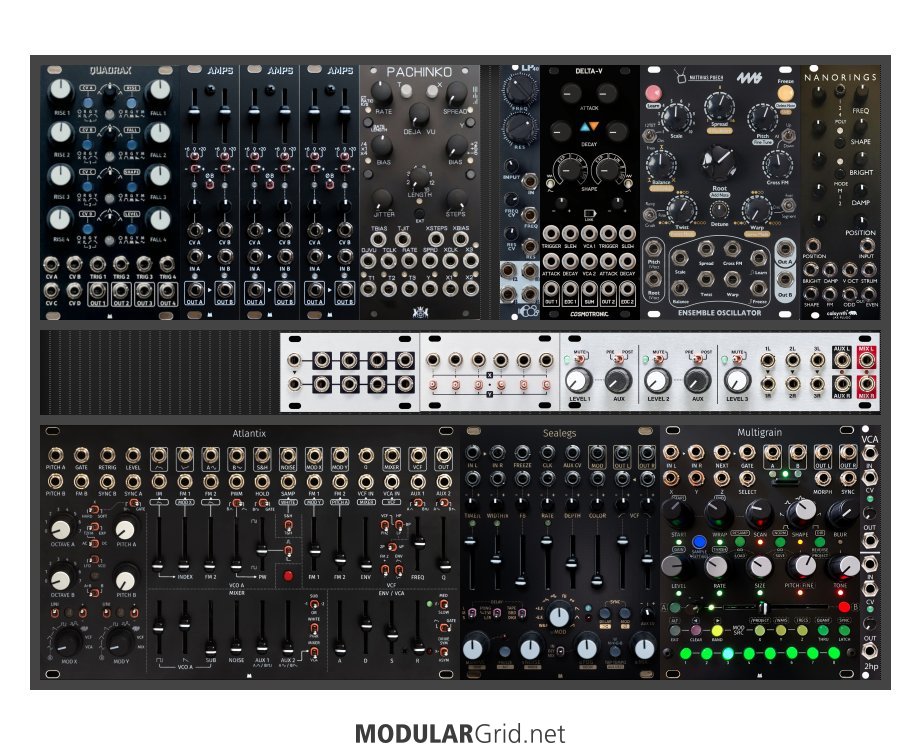Click the FREQ knob on the LP40 filter
The image size is (921, 755).
519,92
